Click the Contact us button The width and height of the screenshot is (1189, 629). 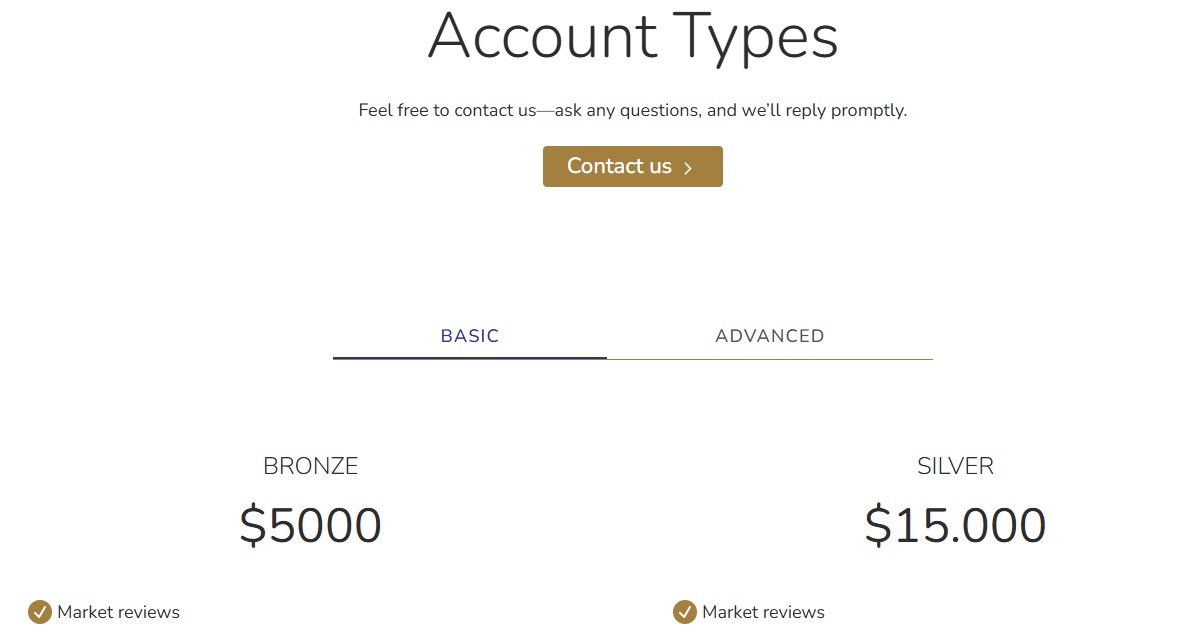tap(632, 166)
